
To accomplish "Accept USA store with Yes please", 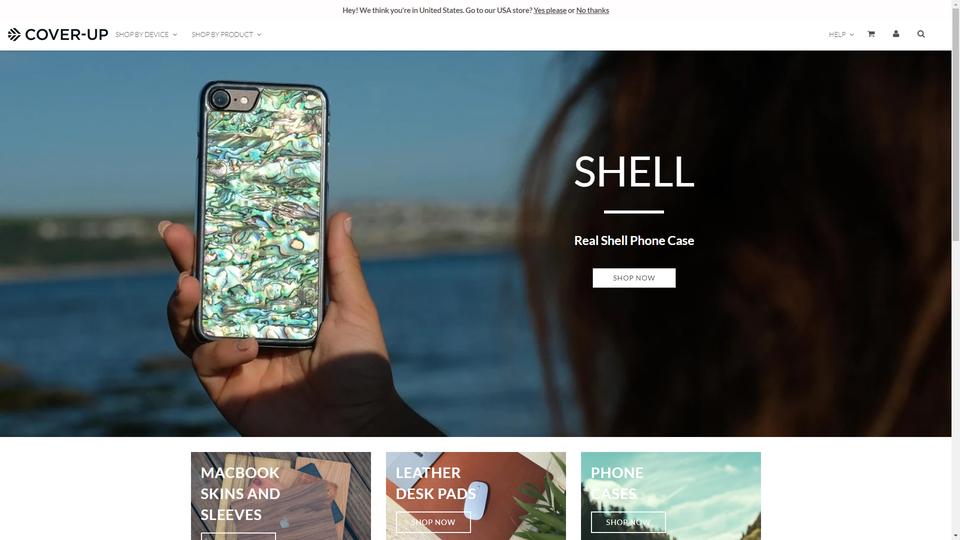I will click(549, 10).
